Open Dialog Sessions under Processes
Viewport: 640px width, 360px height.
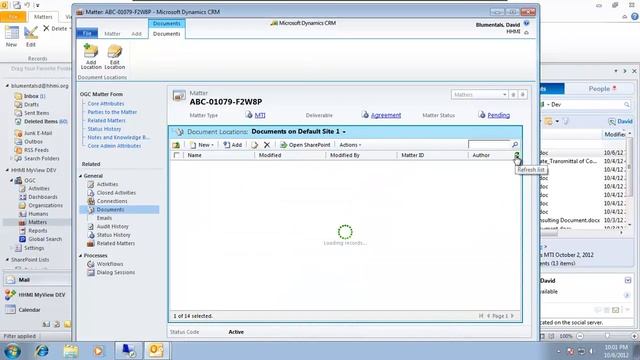(x=116, y=272)
